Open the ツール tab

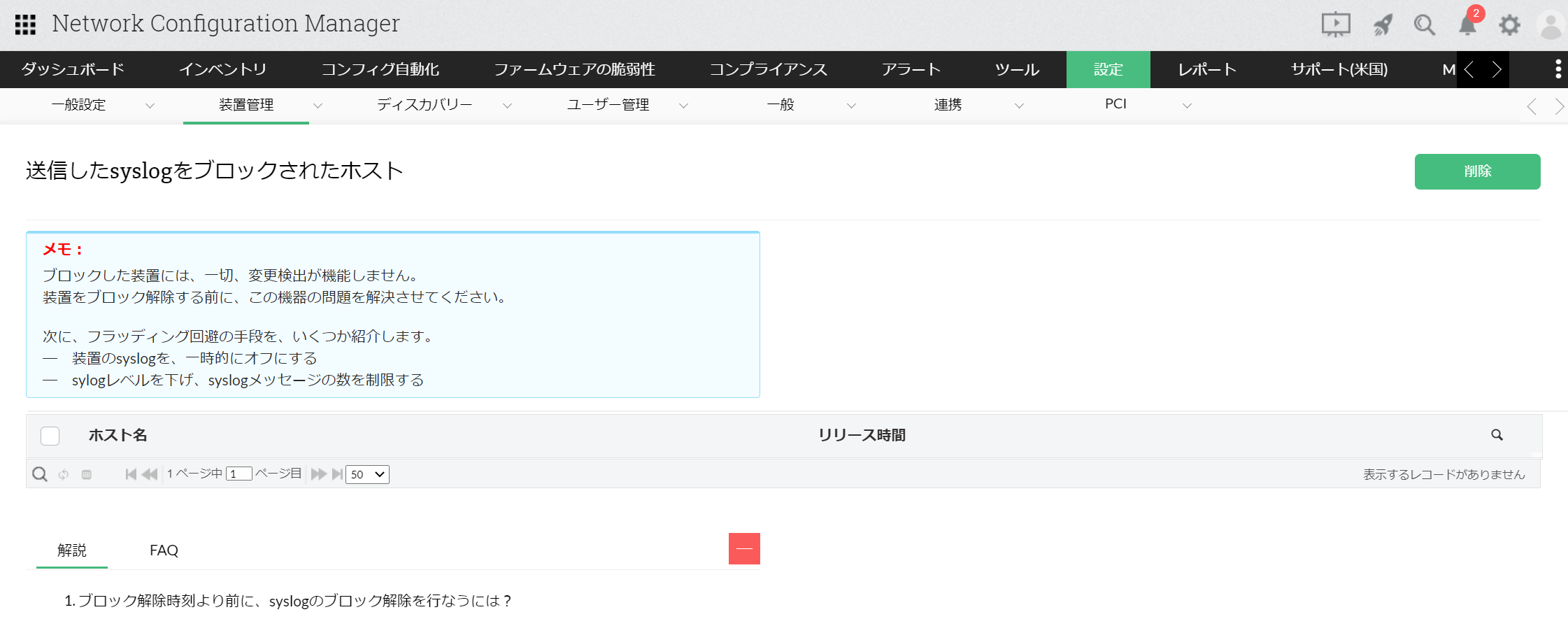(x=1018, y=69)
